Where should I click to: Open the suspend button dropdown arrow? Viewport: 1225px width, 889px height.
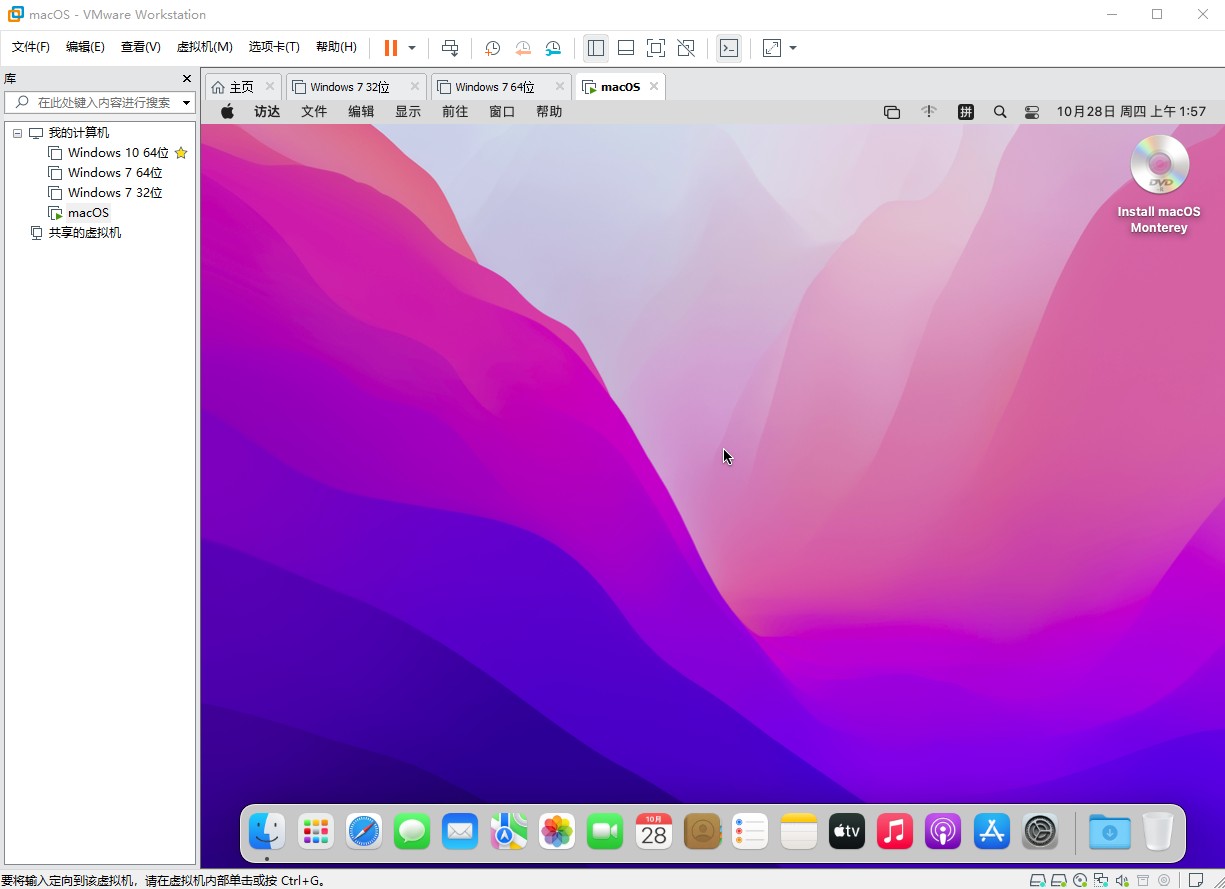coord(410,47)
